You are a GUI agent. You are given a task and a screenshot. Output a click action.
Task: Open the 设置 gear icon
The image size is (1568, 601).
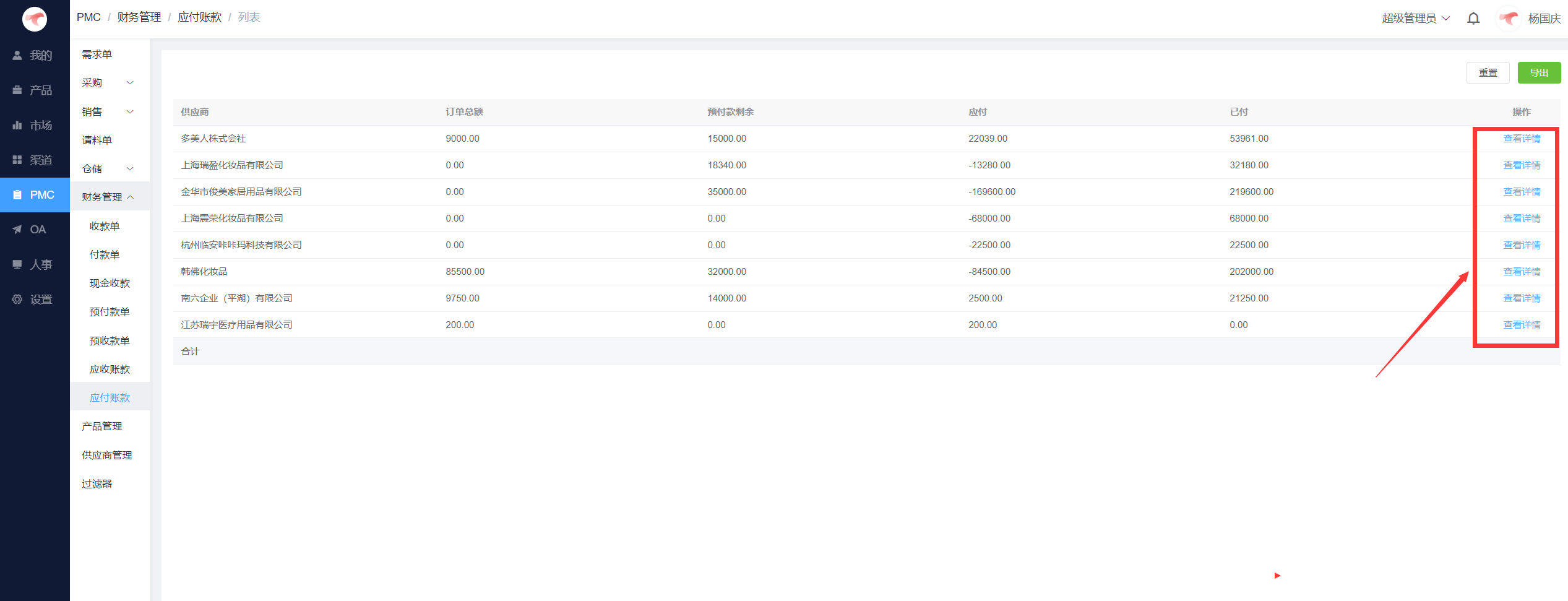[17, 300]
